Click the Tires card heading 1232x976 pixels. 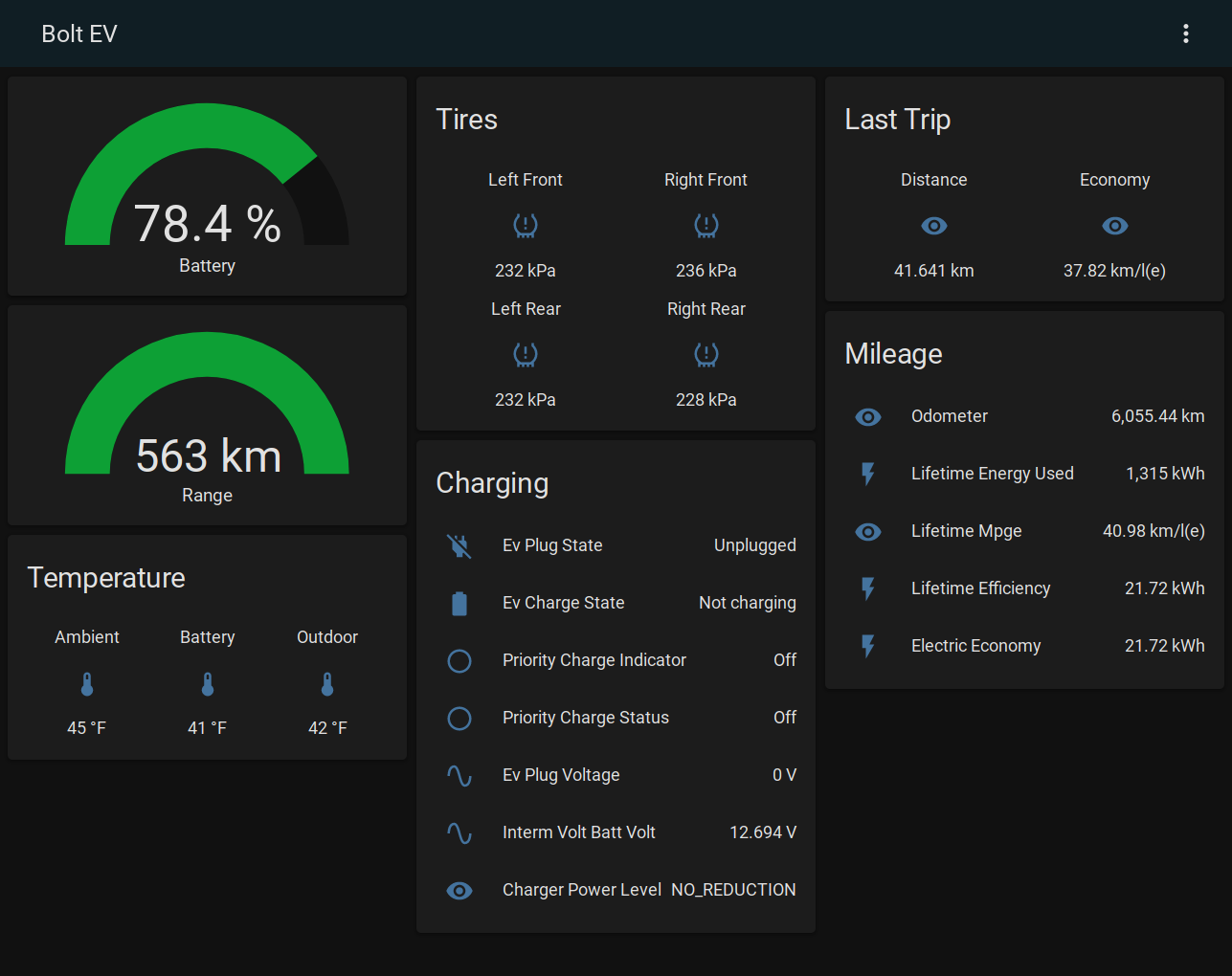point(467,120)
